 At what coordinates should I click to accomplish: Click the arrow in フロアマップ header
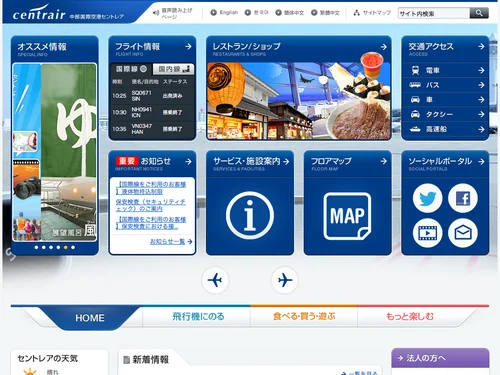tap(384, 161)
